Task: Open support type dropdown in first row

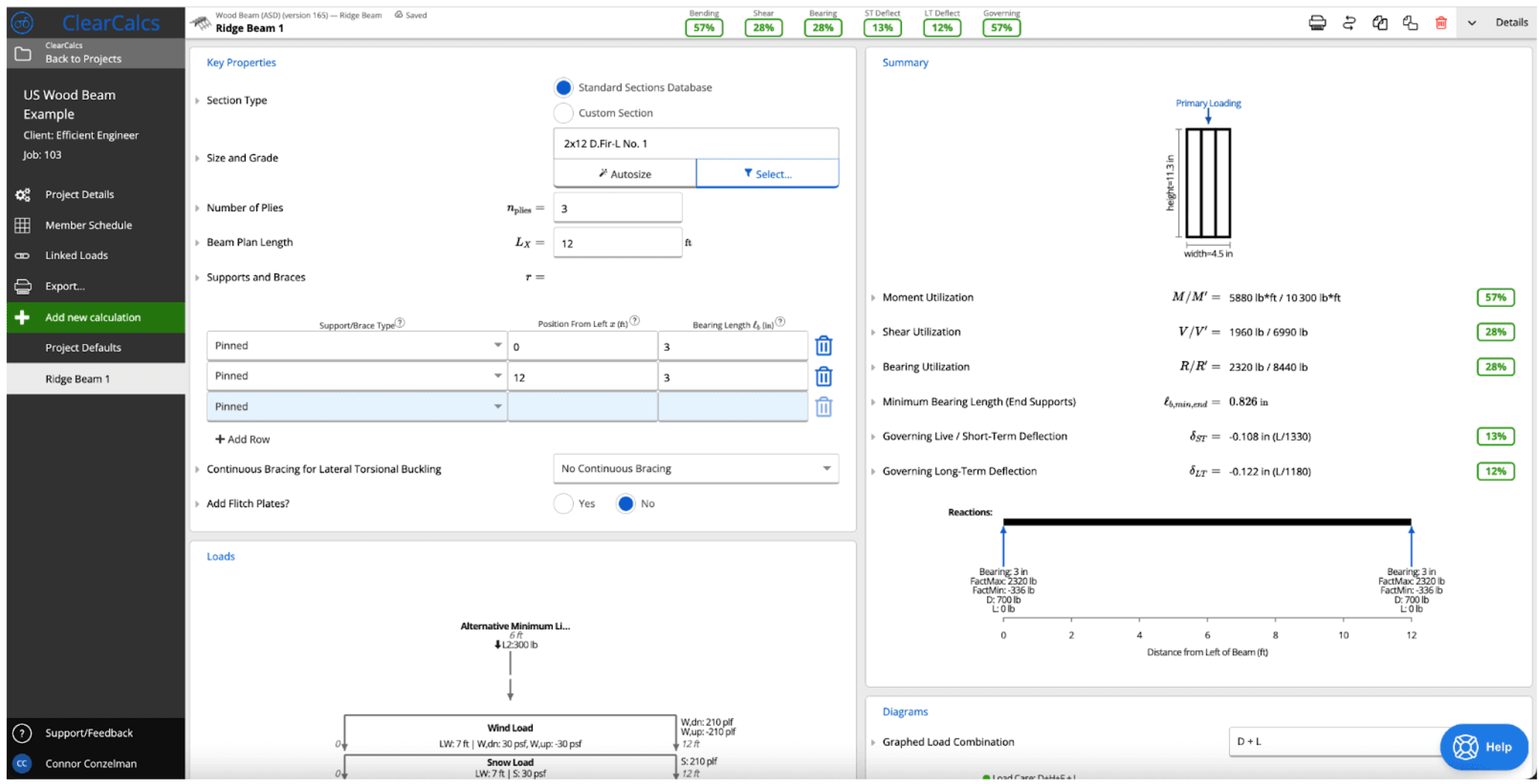Action: (356, 346)
